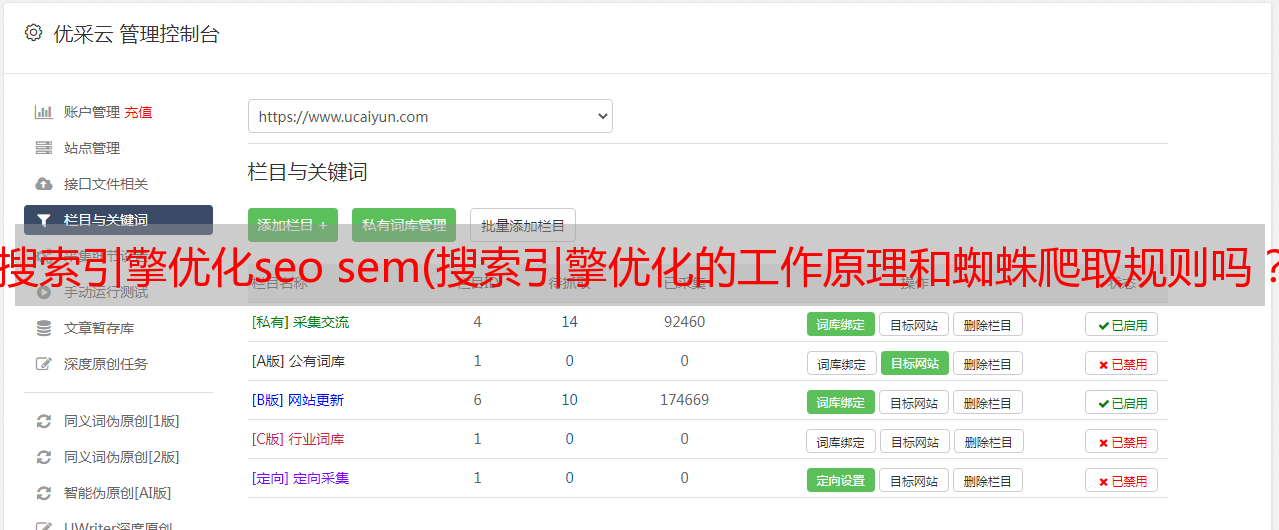Click 词库绑定 for the 公有词库 row
The image size is (1279, 530).
[x=842, y=363]
